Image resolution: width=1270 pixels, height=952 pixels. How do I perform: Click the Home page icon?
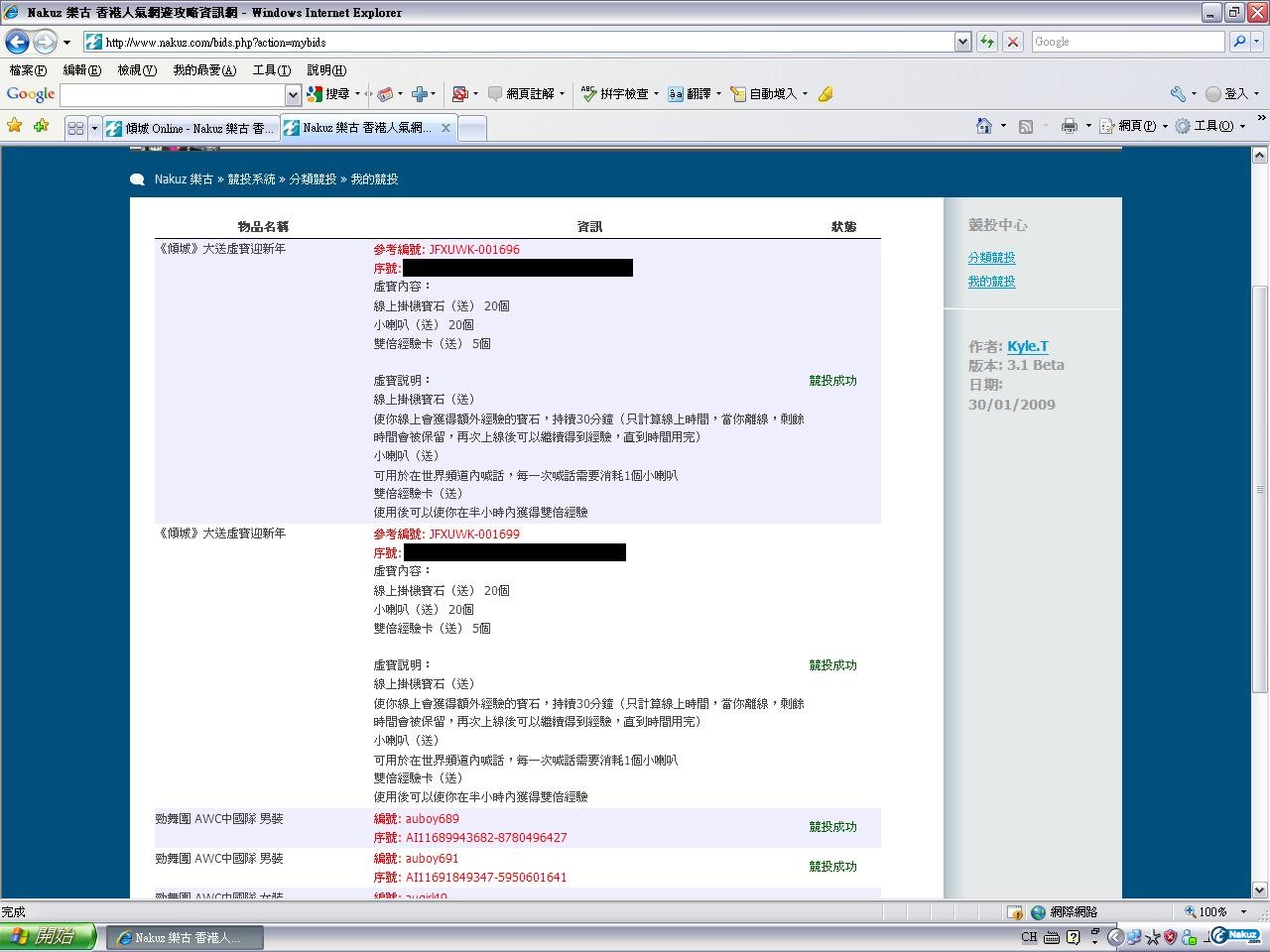pos(984,126)
